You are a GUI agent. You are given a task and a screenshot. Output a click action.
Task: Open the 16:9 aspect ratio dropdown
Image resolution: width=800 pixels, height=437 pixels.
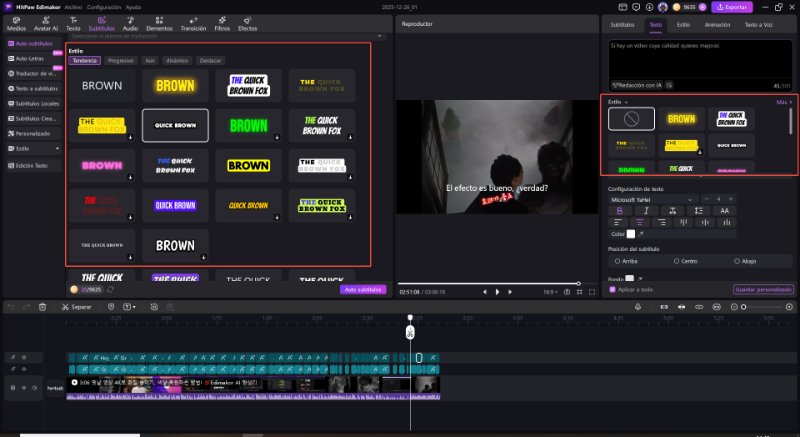(x=549, y=291)
